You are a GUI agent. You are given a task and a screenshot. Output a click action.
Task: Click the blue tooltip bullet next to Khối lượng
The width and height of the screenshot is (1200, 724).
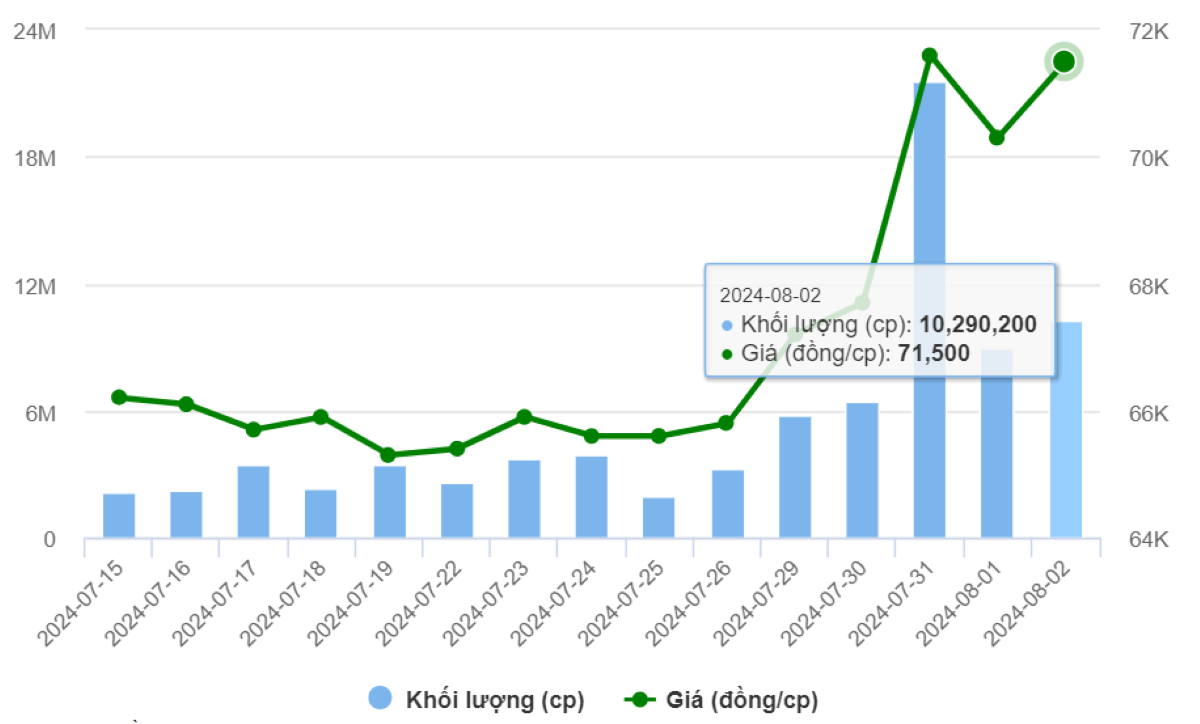click(729, 324)
